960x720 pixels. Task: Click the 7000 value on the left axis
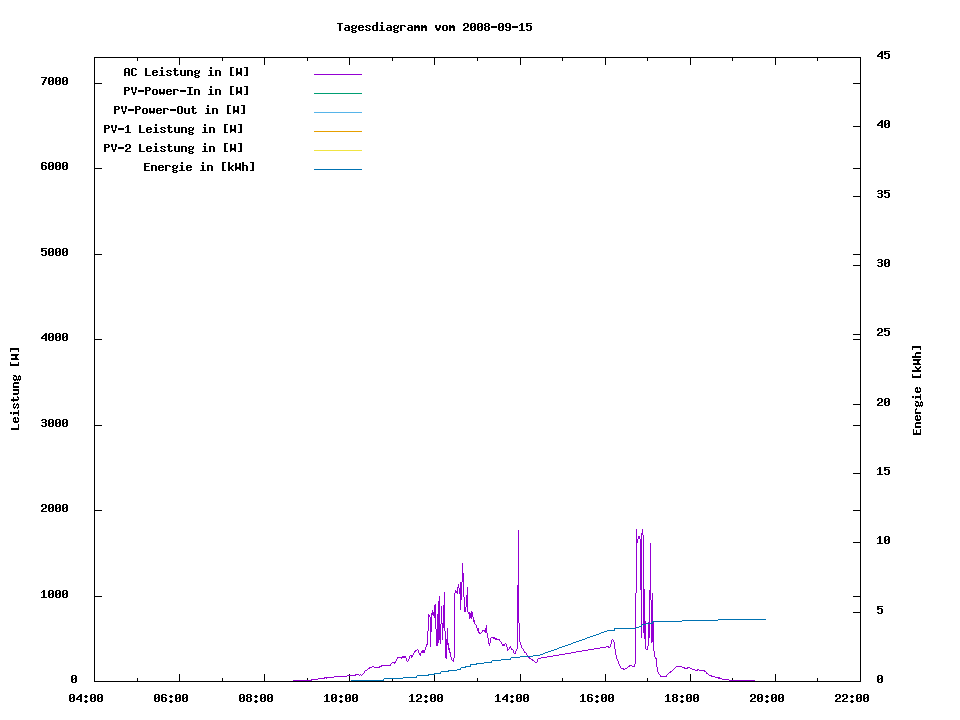click(x=54, y=81)
